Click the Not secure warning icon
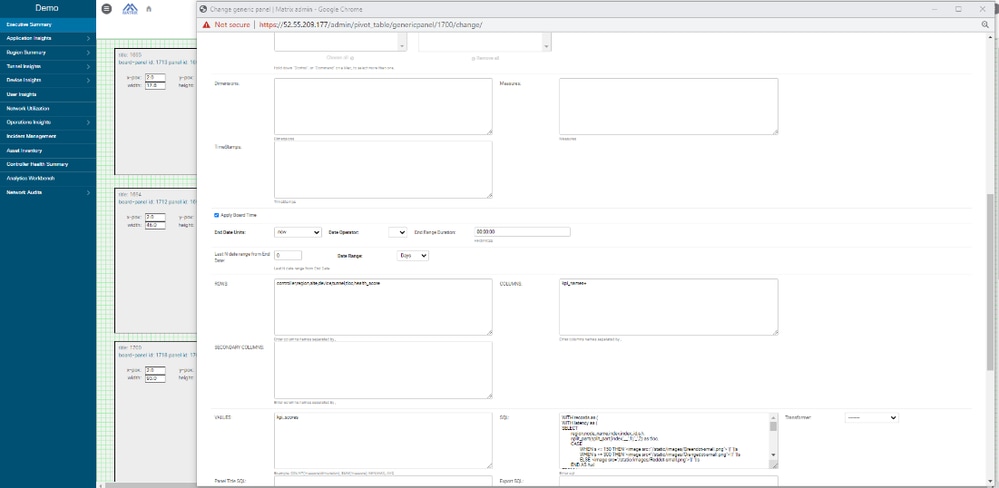Viewport: 999px width, 488px height. pyautogui.click(x=206, y=25)
